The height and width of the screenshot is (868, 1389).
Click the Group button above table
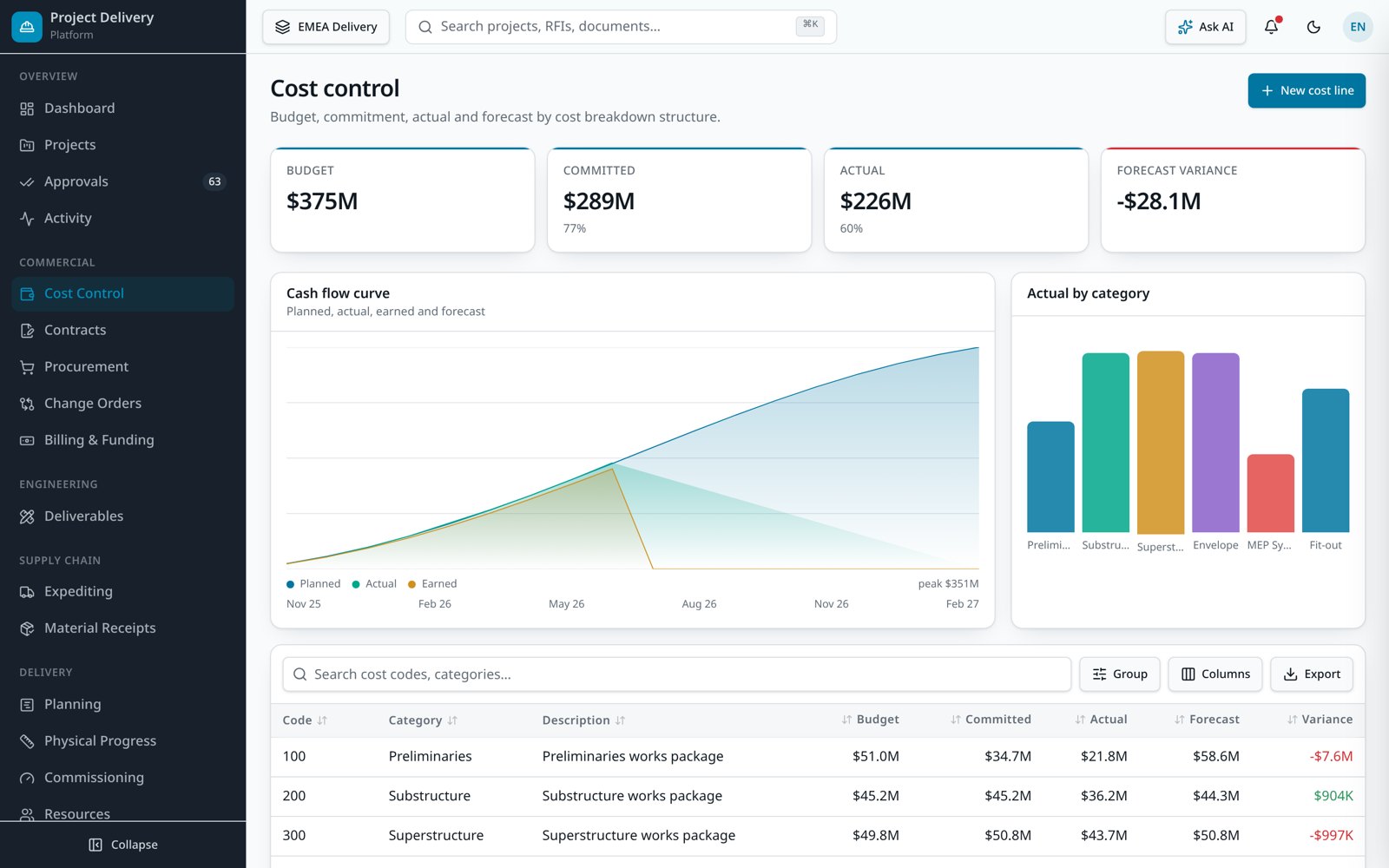pyautogui.click(x=1119, y=674)
